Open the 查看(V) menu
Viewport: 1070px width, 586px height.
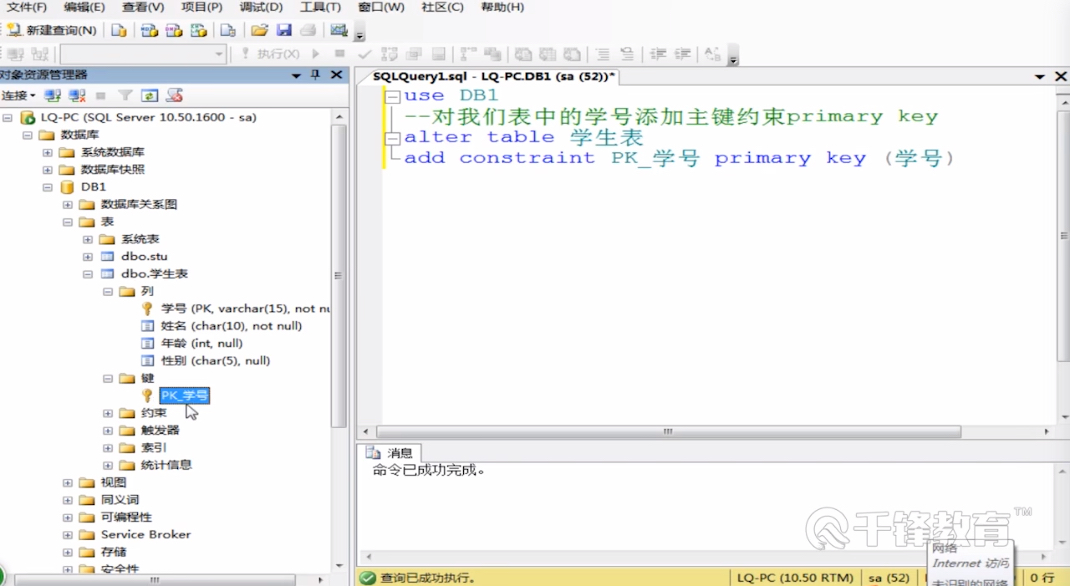click(x=143, y=7)
